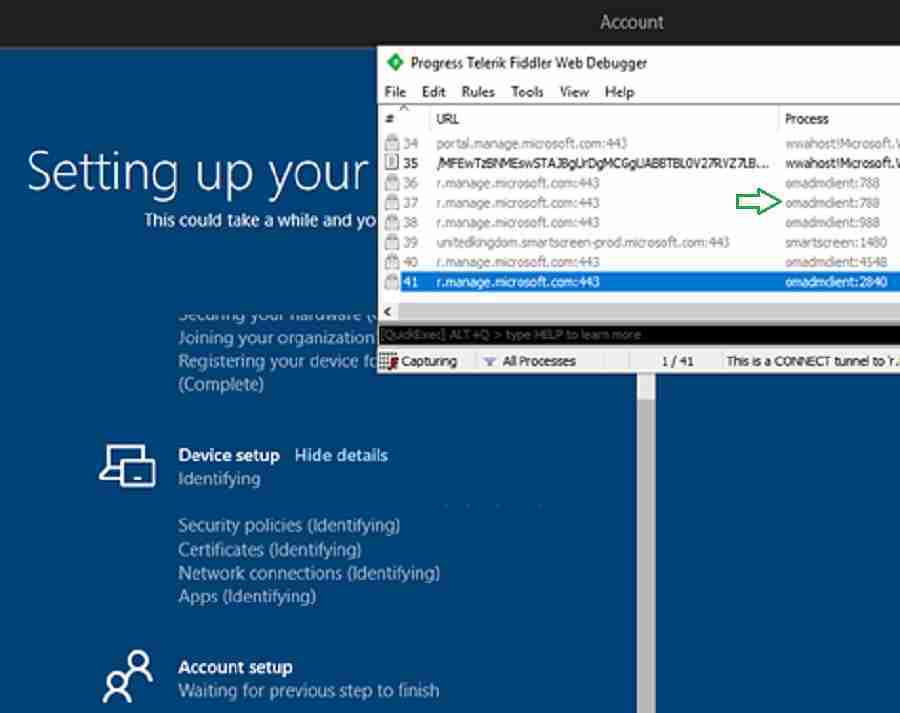The image size is (900, 713).
Task: Sort sessions by the URL column header
Action: coord(447,119)
